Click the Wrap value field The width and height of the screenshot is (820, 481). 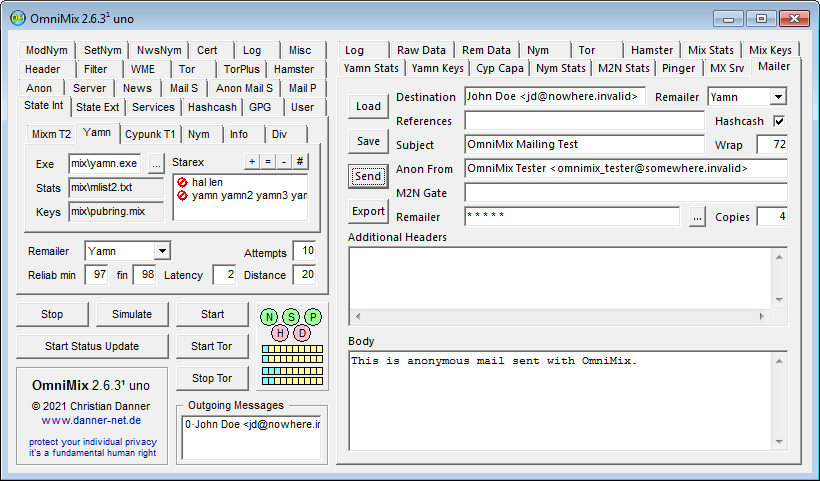point(772,144)
